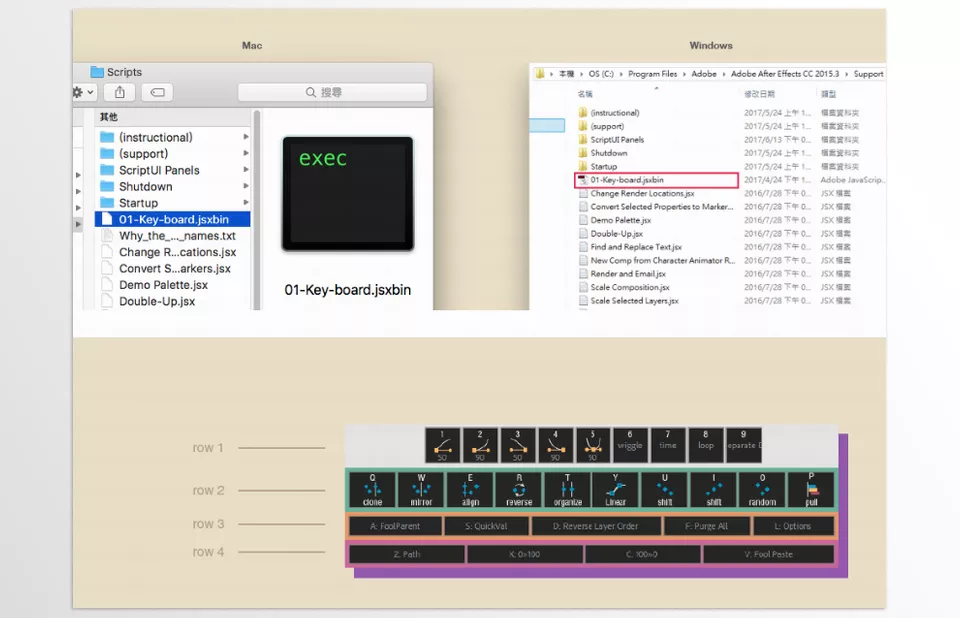The image size is (960, 618).
Task: Click the Finder edit tags button
Action: (157, 92)
